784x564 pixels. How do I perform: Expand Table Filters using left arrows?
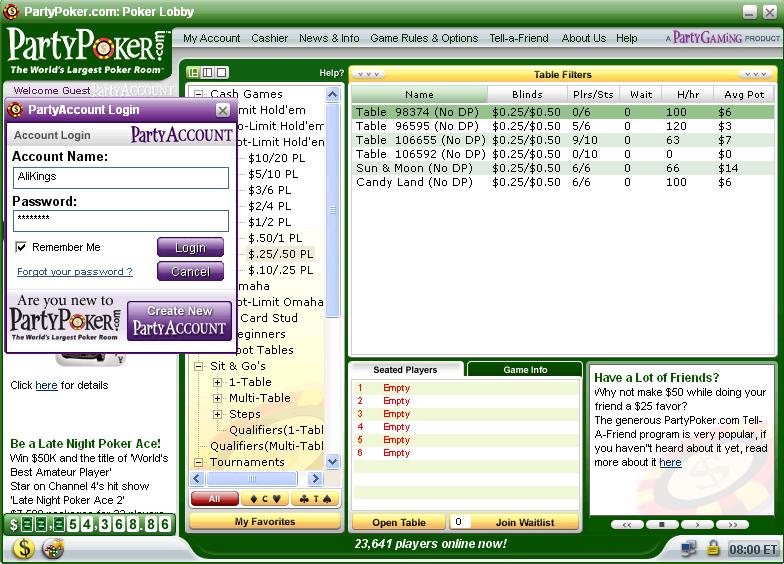(368, 74)
